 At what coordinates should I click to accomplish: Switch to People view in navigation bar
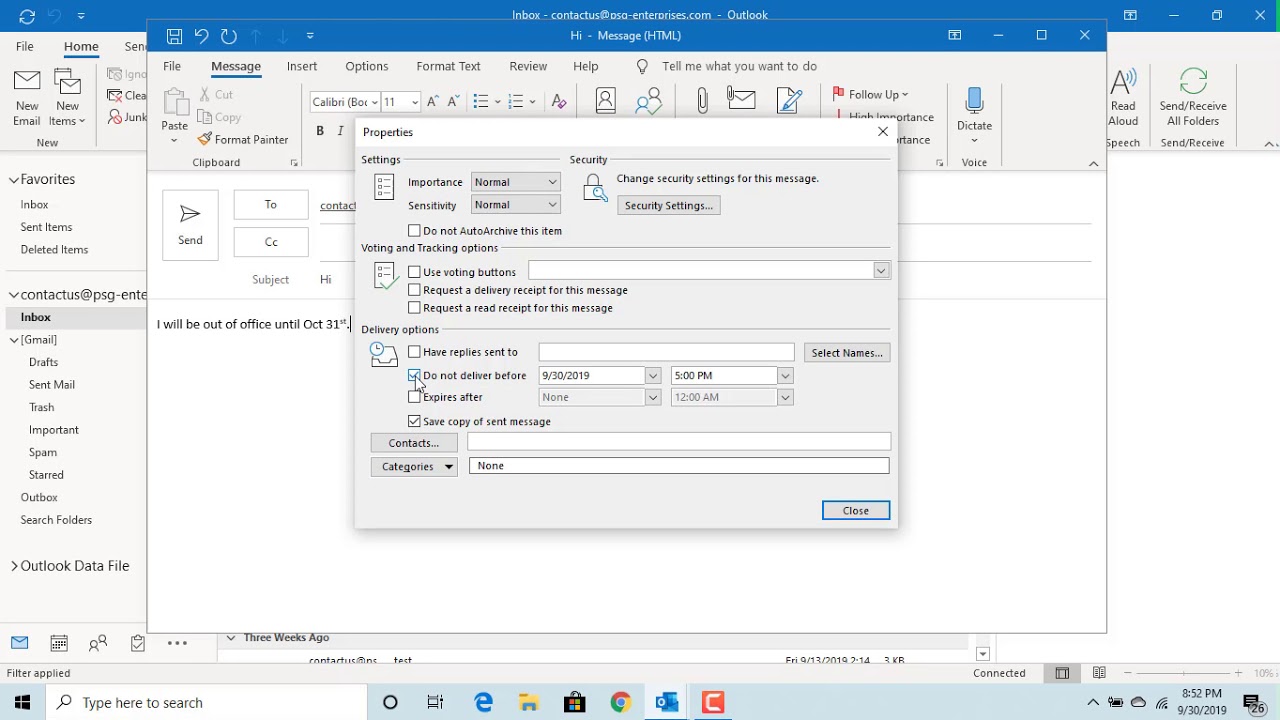[x=98, y=643]
